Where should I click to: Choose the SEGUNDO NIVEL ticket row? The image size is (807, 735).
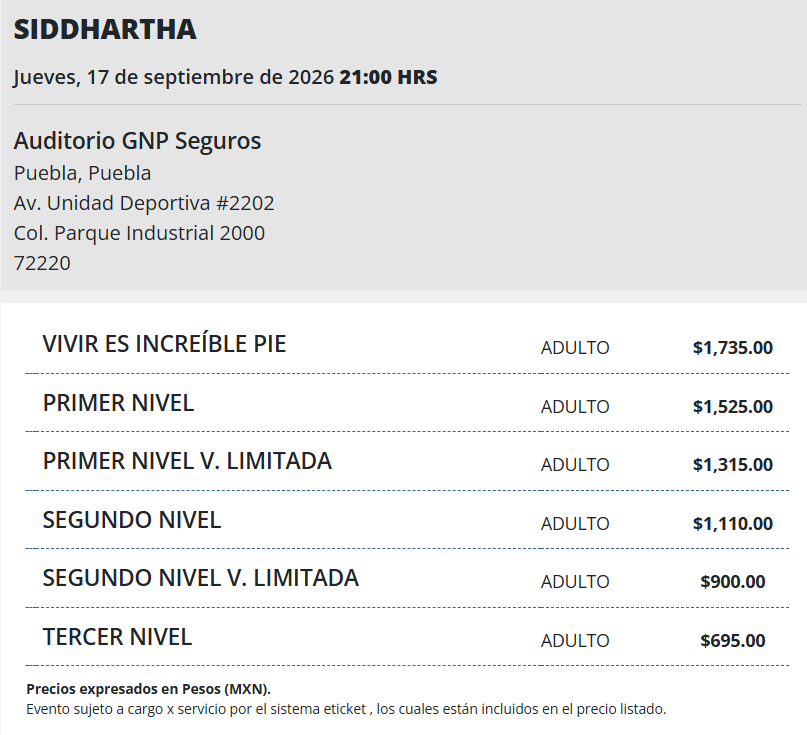click(407, 520)
